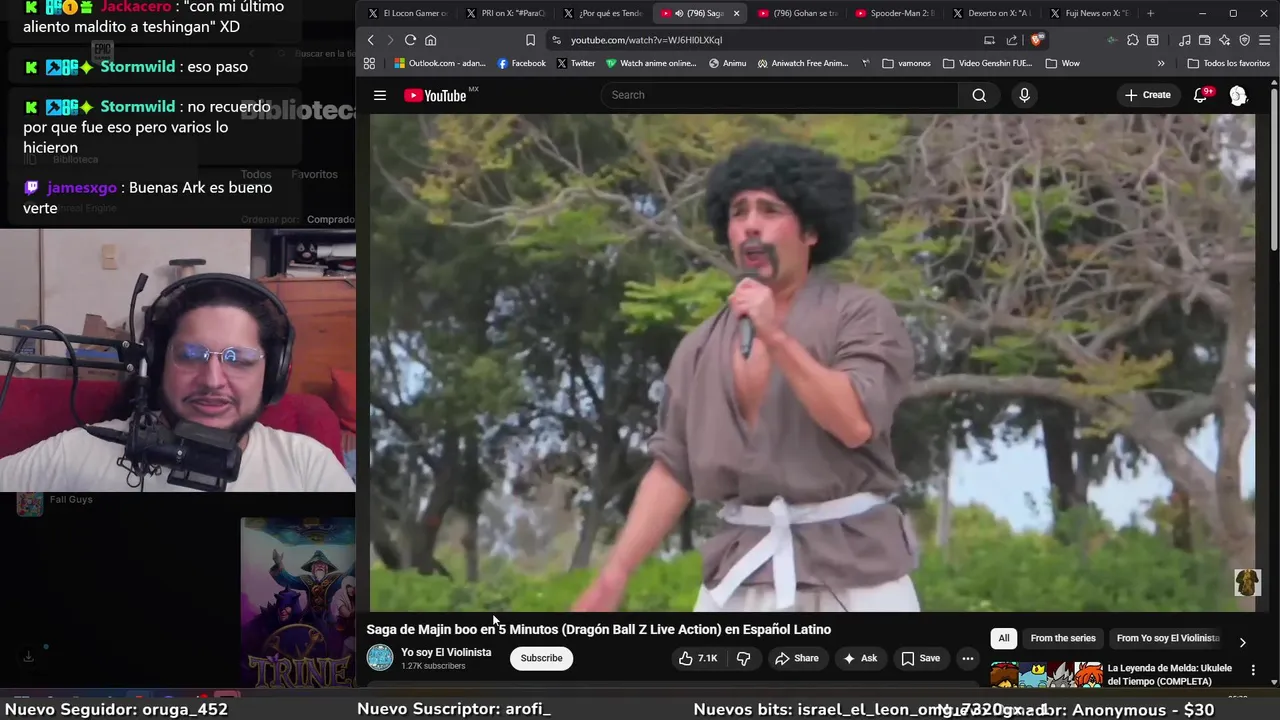The image size is (1280, 720).
Task: Open the Animu bookmark
Action: (727, 63)
